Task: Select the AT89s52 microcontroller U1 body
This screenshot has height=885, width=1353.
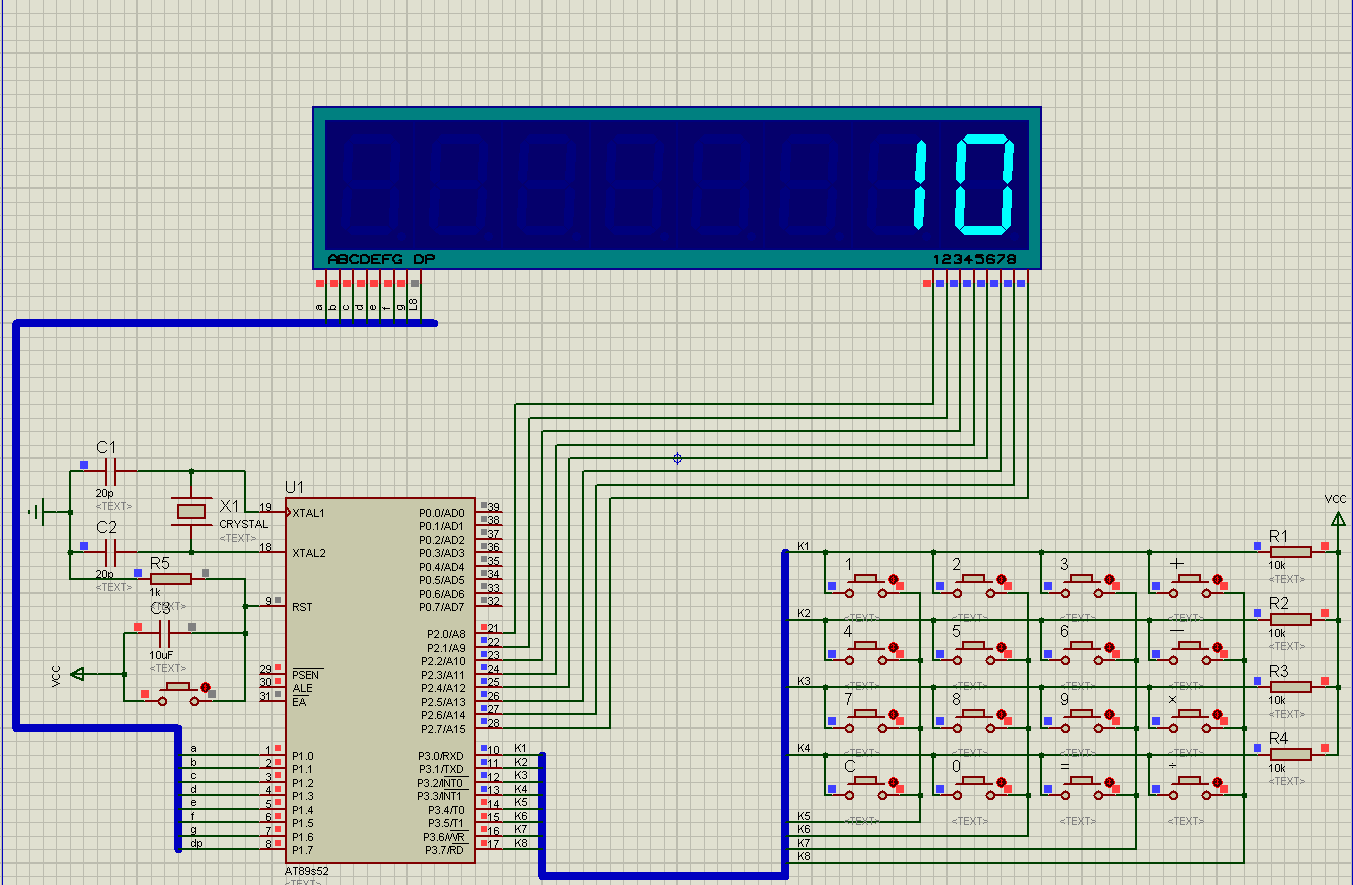Action: (381, 679)
